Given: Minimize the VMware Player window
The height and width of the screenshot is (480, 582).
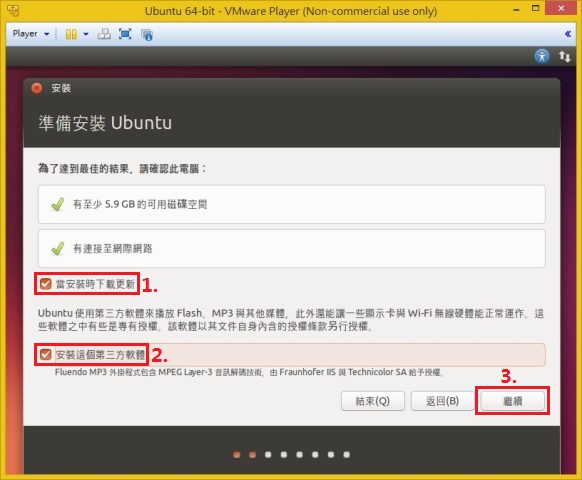Looking at the screenshot, I should point(516,9).
